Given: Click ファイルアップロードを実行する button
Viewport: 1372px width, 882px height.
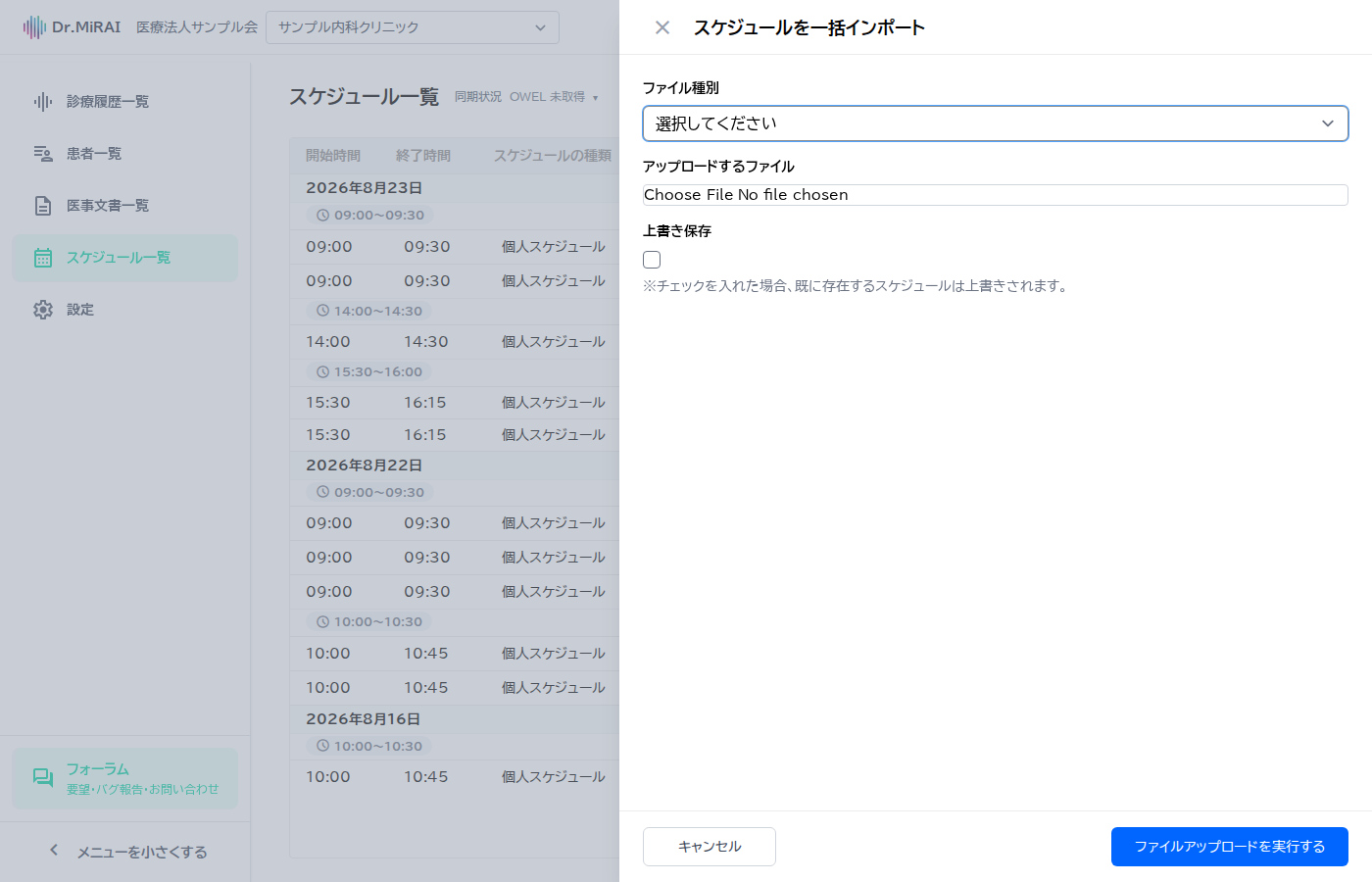Looking at the screenshot, I should click(1230, 847).
